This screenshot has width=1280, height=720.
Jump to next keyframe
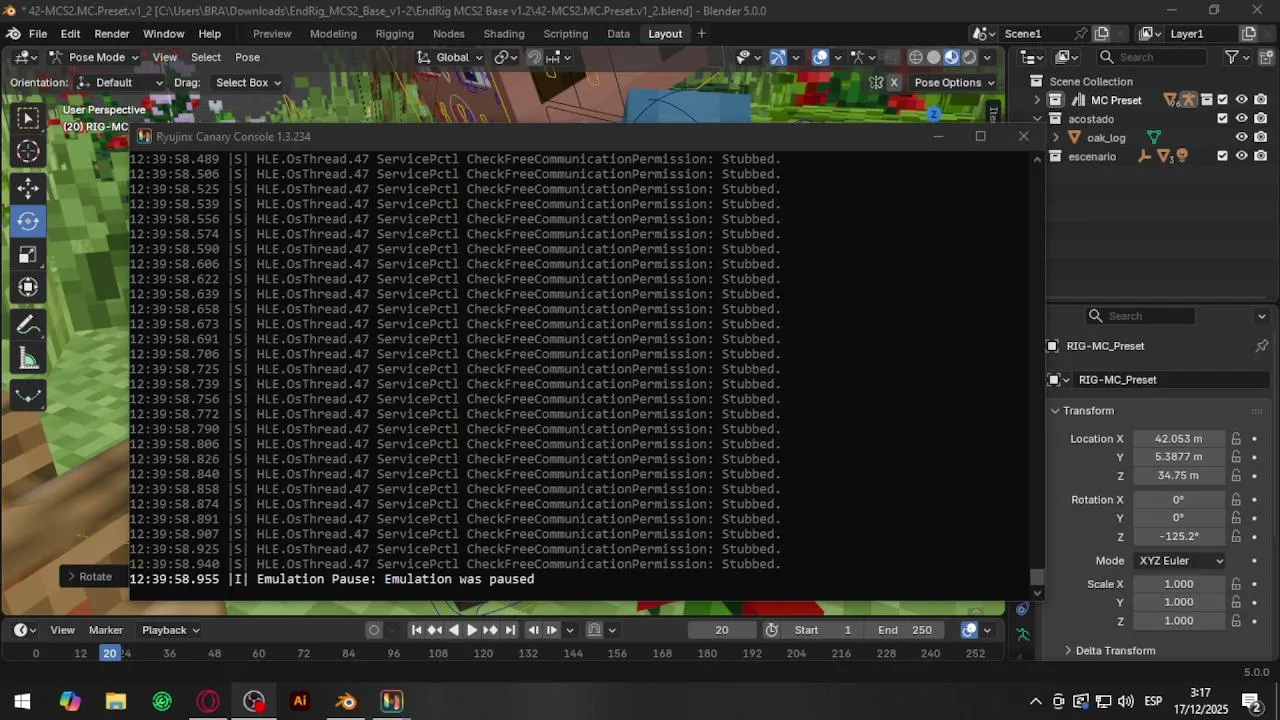[491, 630]
